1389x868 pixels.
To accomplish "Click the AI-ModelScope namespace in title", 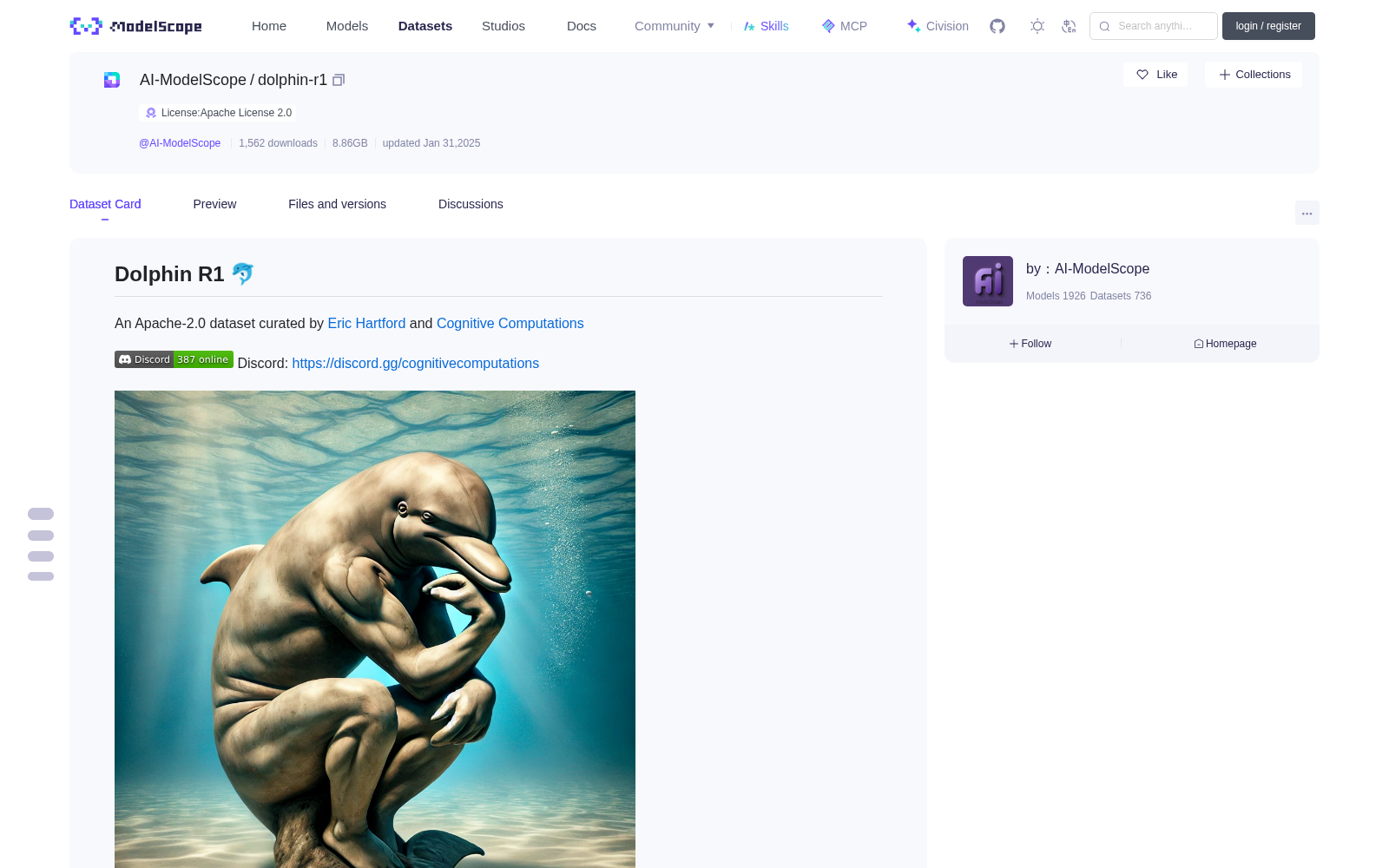I will (193, 80).
